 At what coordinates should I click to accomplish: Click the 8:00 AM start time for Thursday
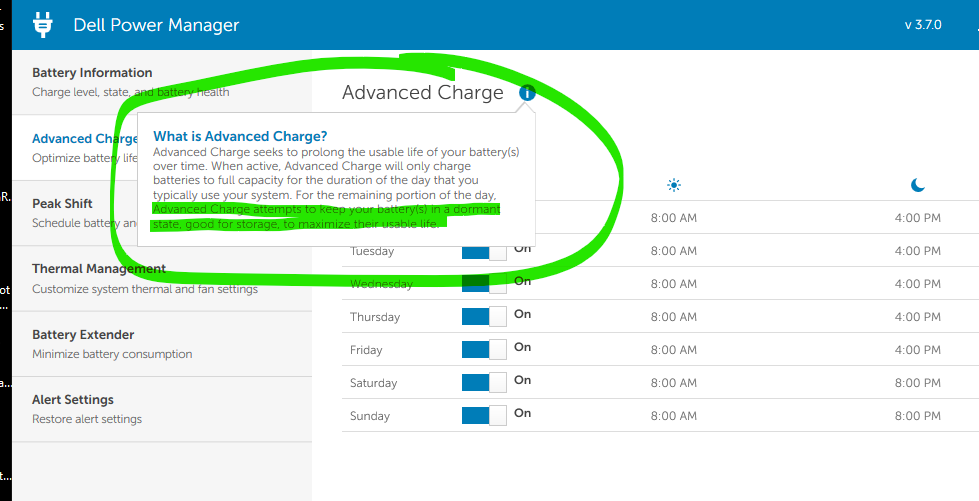click(x=674, y=317)
